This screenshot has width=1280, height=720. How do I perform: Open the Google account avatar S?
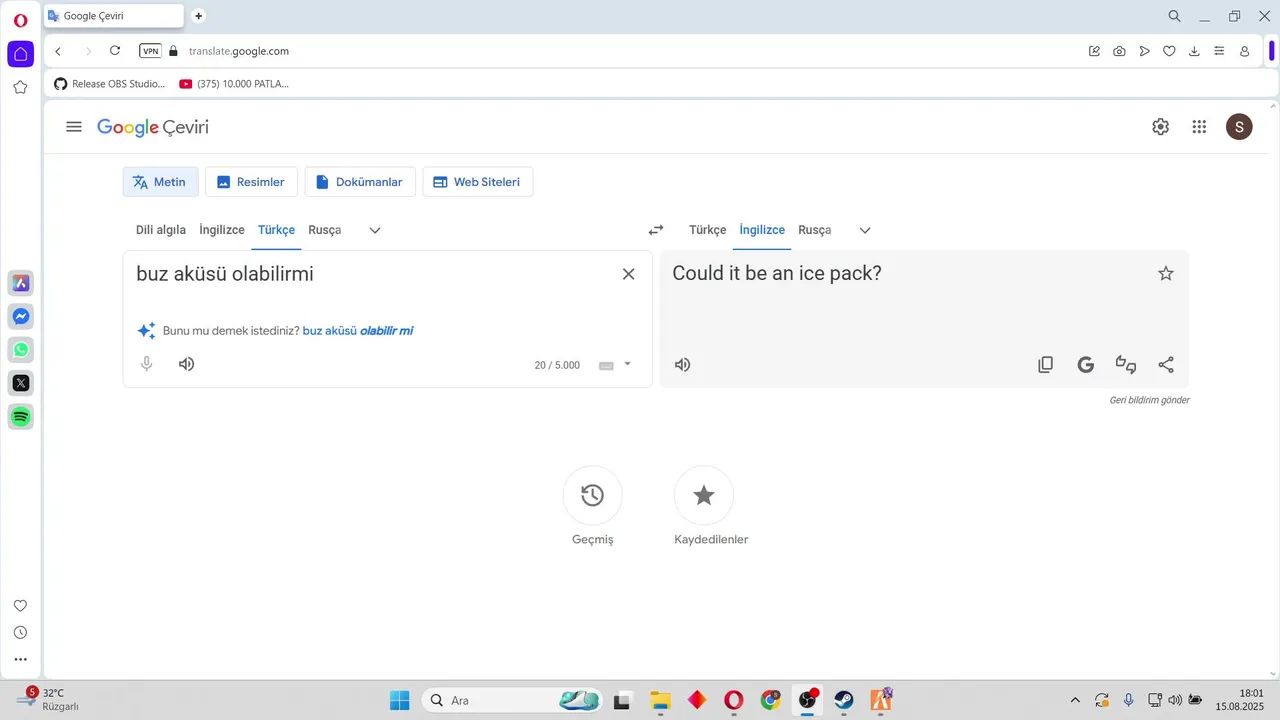(x=1239, y=127)
